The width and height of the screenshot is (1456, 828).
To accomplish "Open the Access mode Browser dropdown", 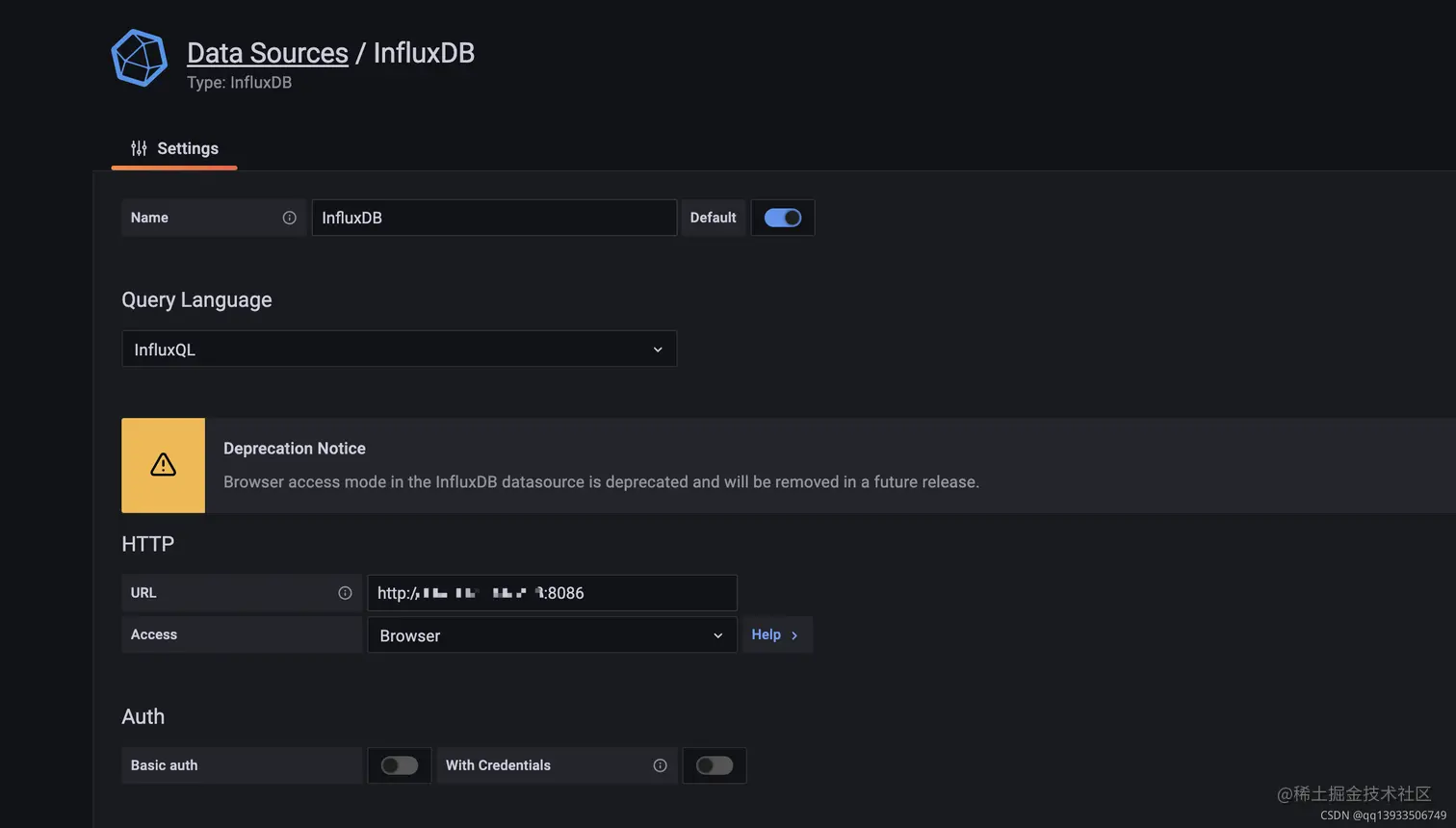I will tap(552, 635).
